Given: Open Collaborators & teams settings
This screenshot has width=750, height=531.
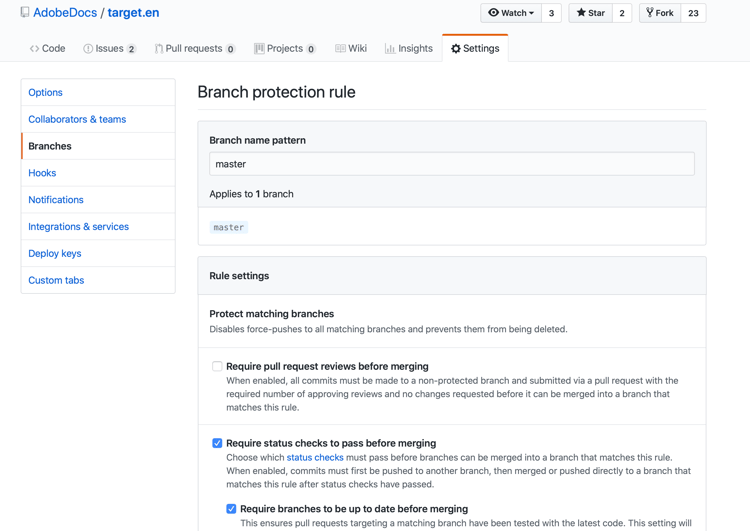Looking at the screenshot, I should (x=77, y=119).
